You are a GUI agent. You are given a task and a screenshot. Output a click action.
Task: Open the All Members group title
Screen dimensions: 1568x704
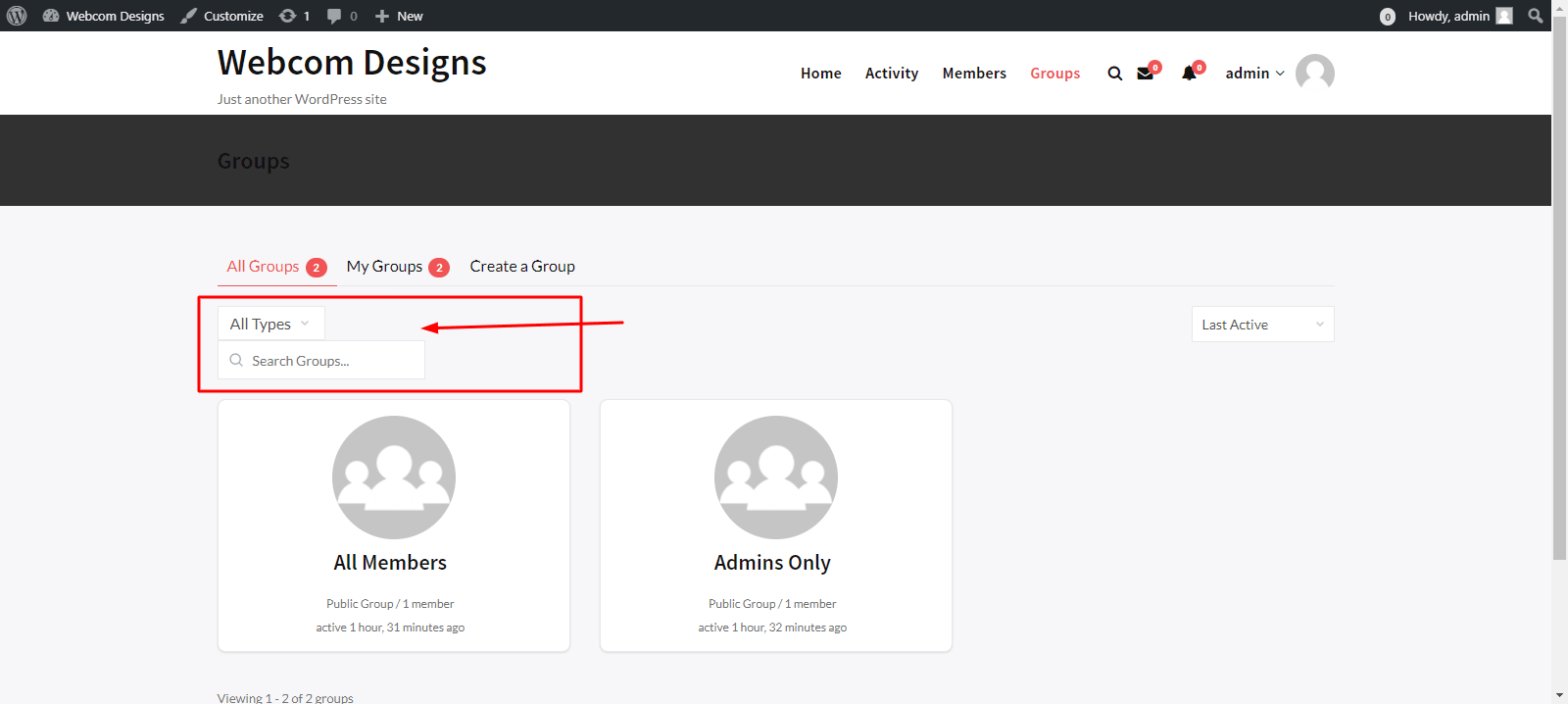coord(390,563)
